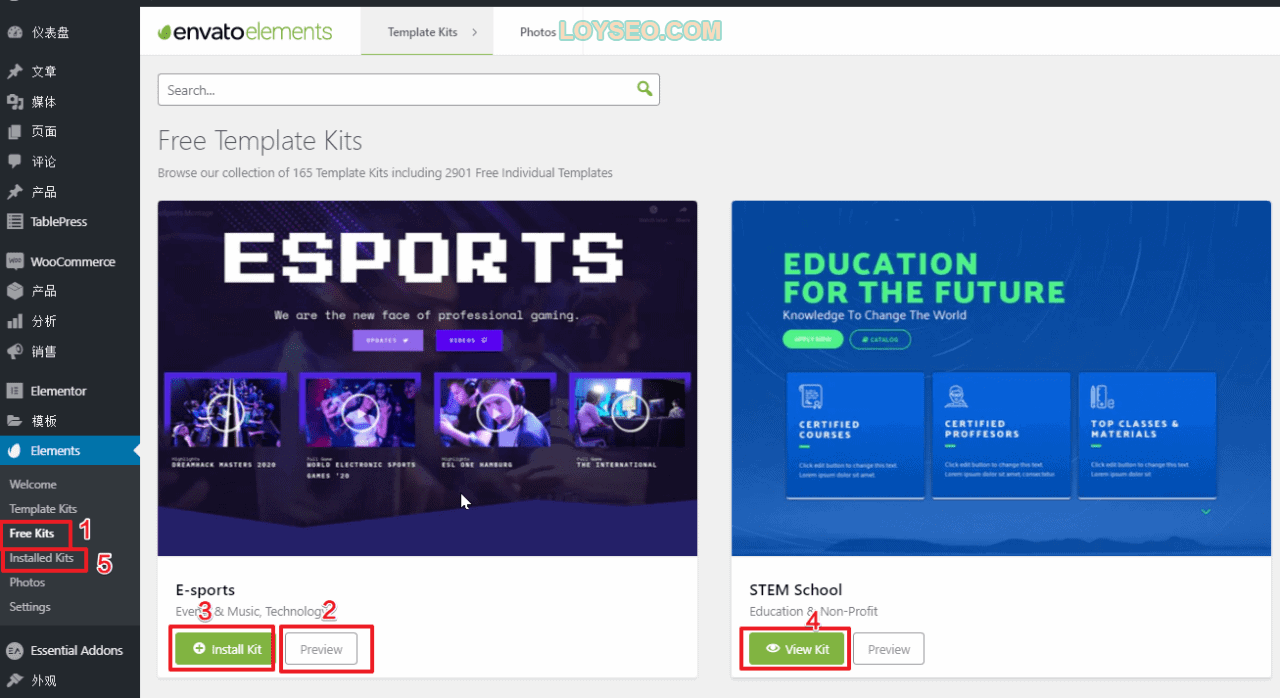Click the eye icon on View Kit
This screenshot has width=1280, height=698.
click(773, 649)
